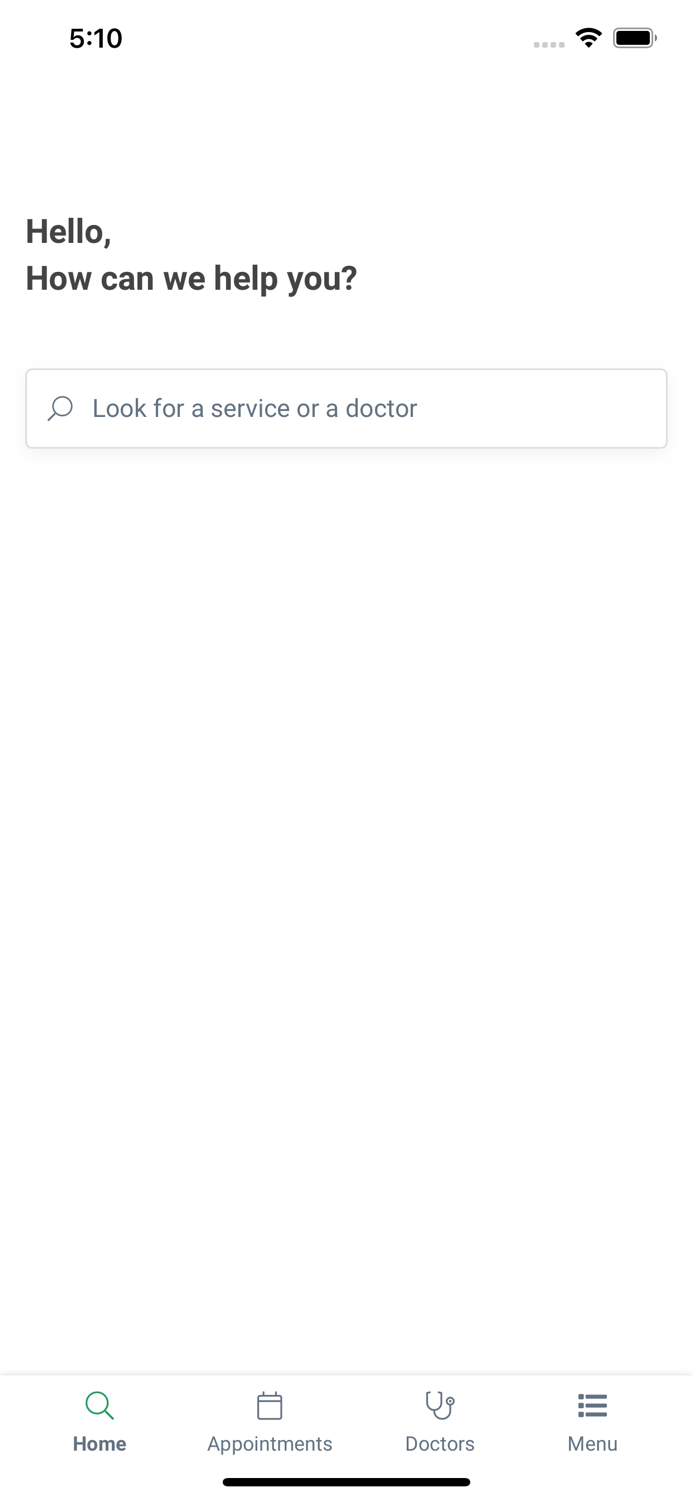Image resolution: width=693 pixels, height=1500 pixels.
Task: Tap the battery icon in the status bar
Action: coord(635,38)
